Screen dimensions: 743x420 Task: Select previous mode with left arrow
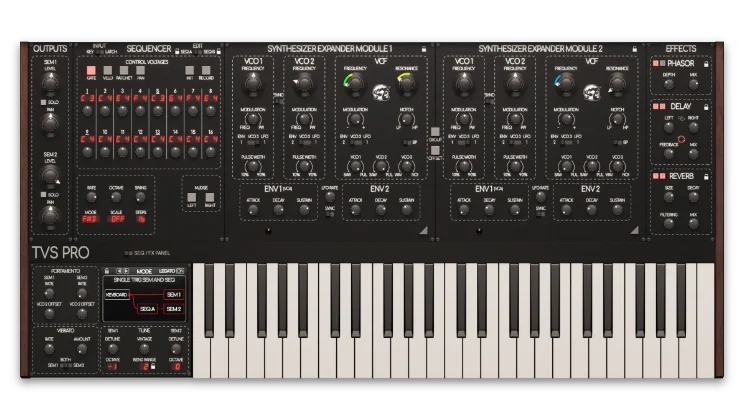coord(119,271)
